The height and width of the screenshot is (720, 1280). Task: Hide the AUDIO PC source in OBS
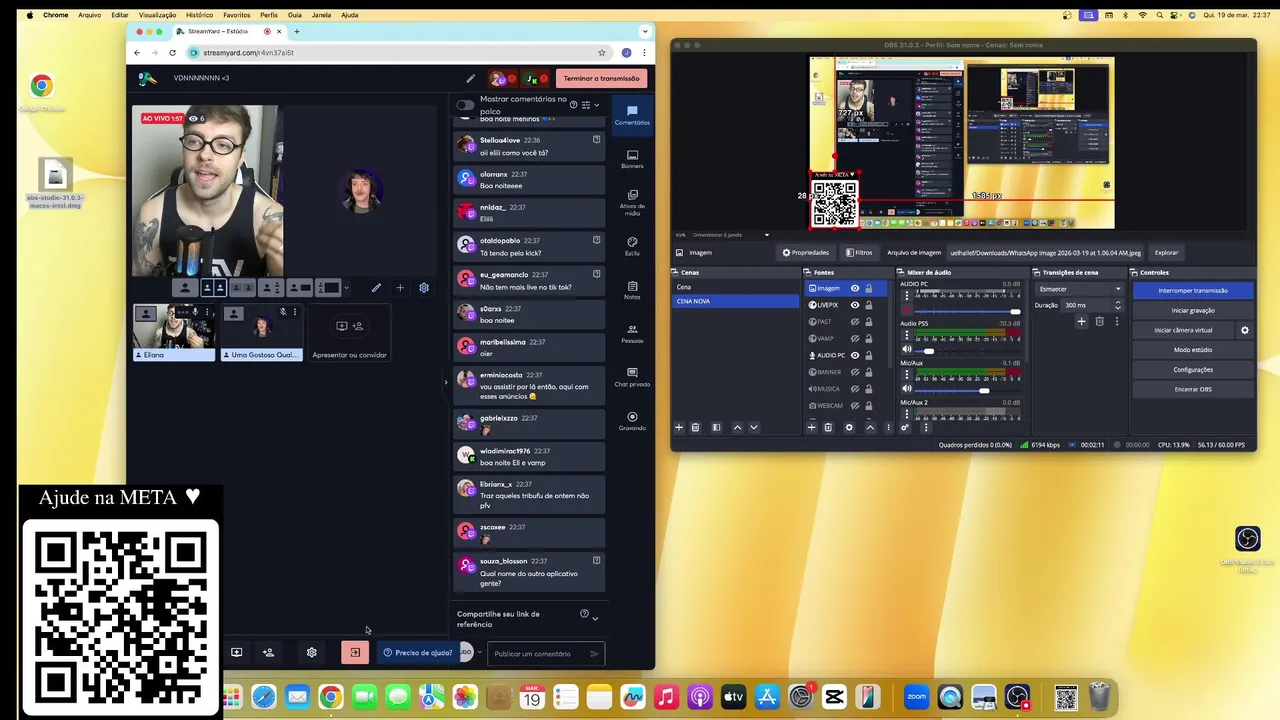coord(855,355)
